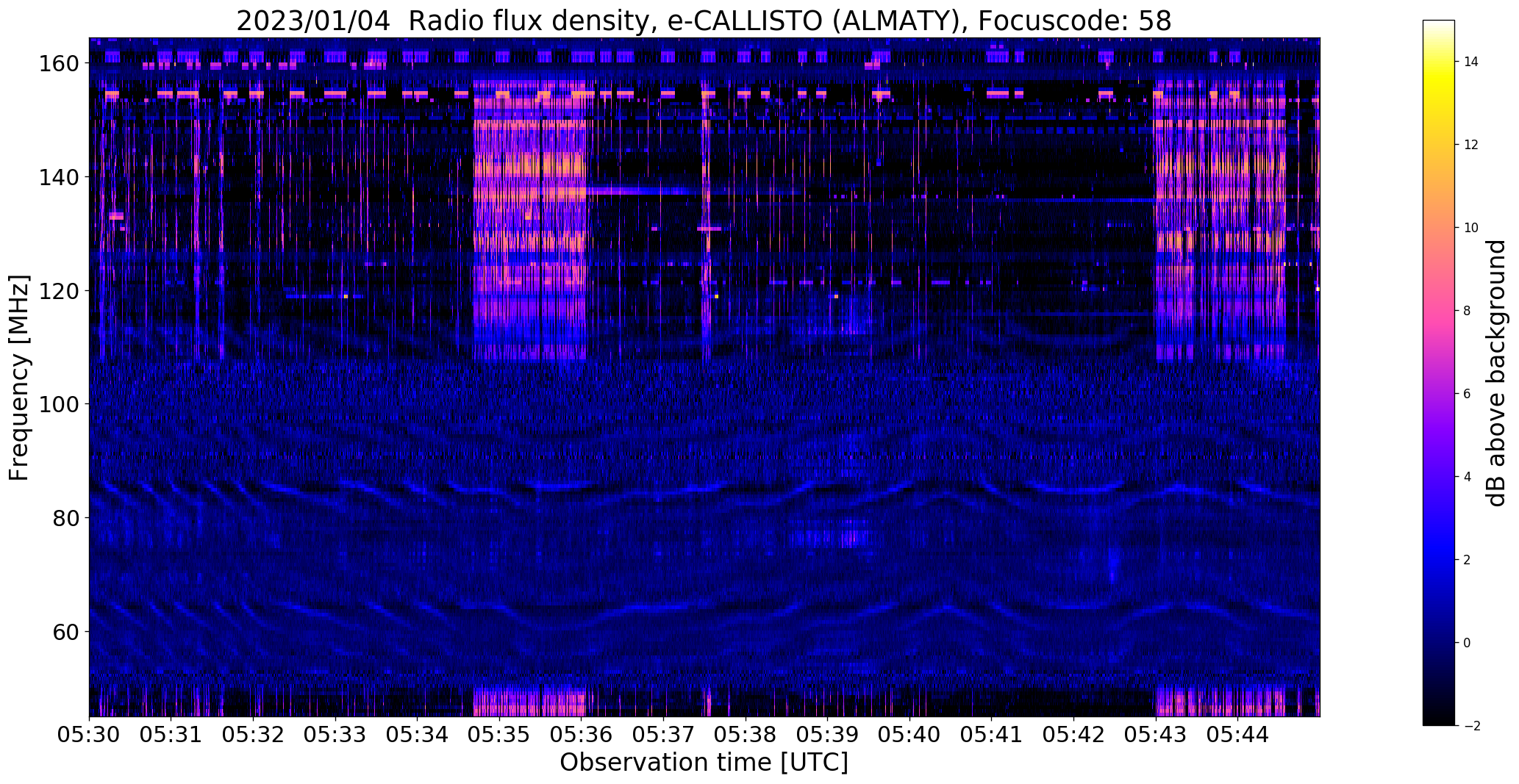Click the 05:38 time tick label
The image size is (1519, 784).
pyautogui.click(x=746, y=735)
